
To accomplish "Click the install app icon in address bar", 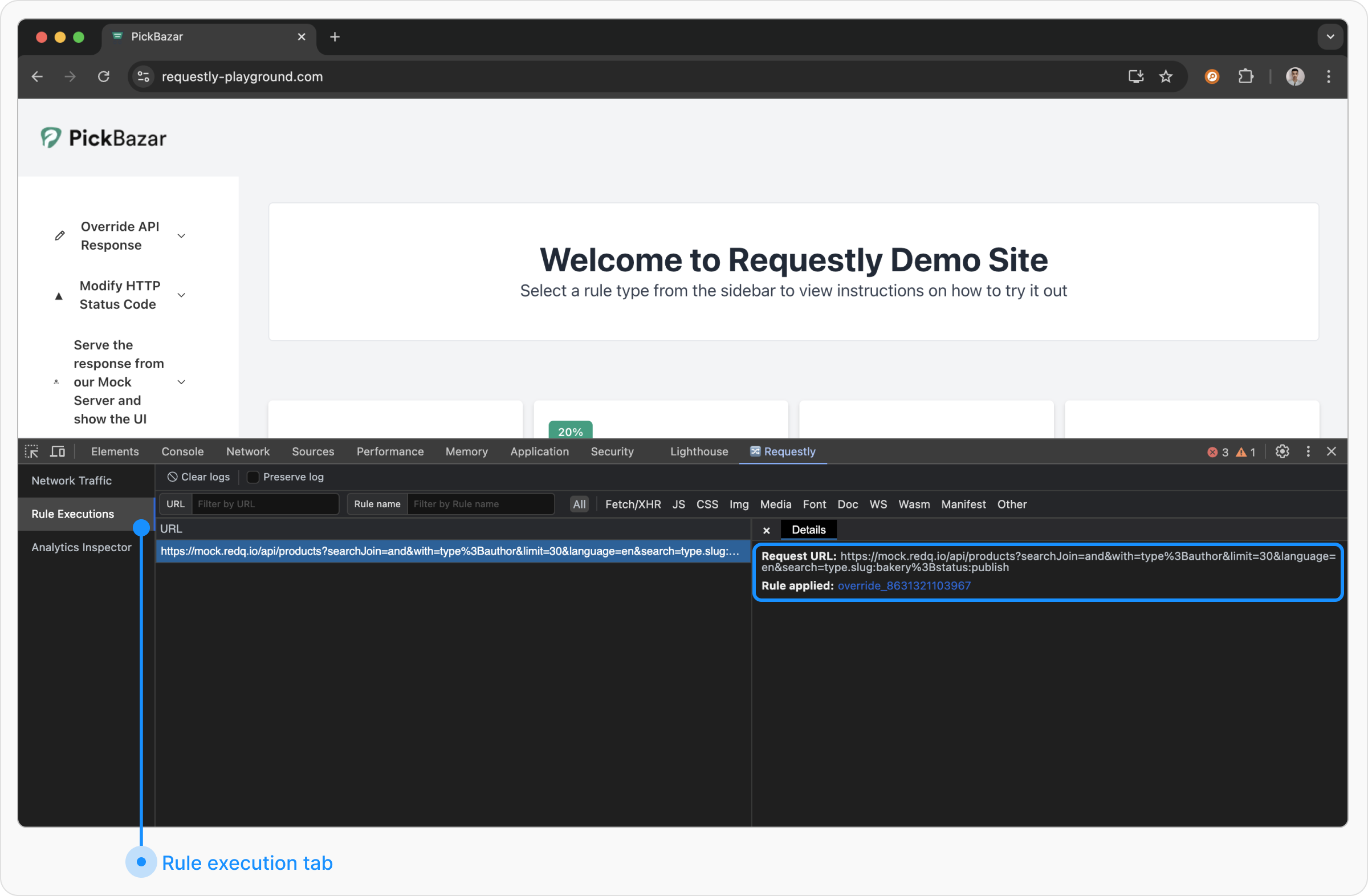I will point(1135,76).
